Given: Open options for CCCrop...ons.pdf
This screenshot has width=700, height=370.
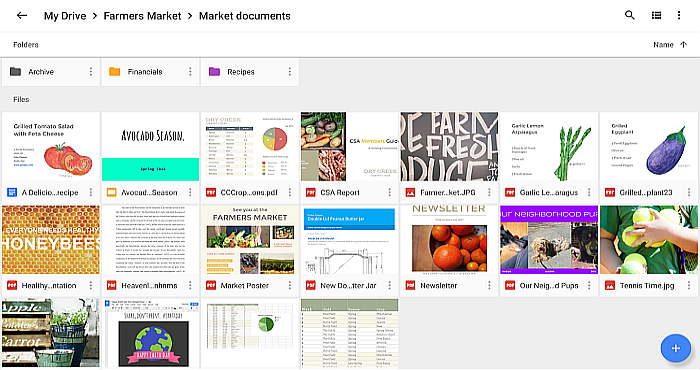Looking at the screenshot, I should tap(290, 192).
